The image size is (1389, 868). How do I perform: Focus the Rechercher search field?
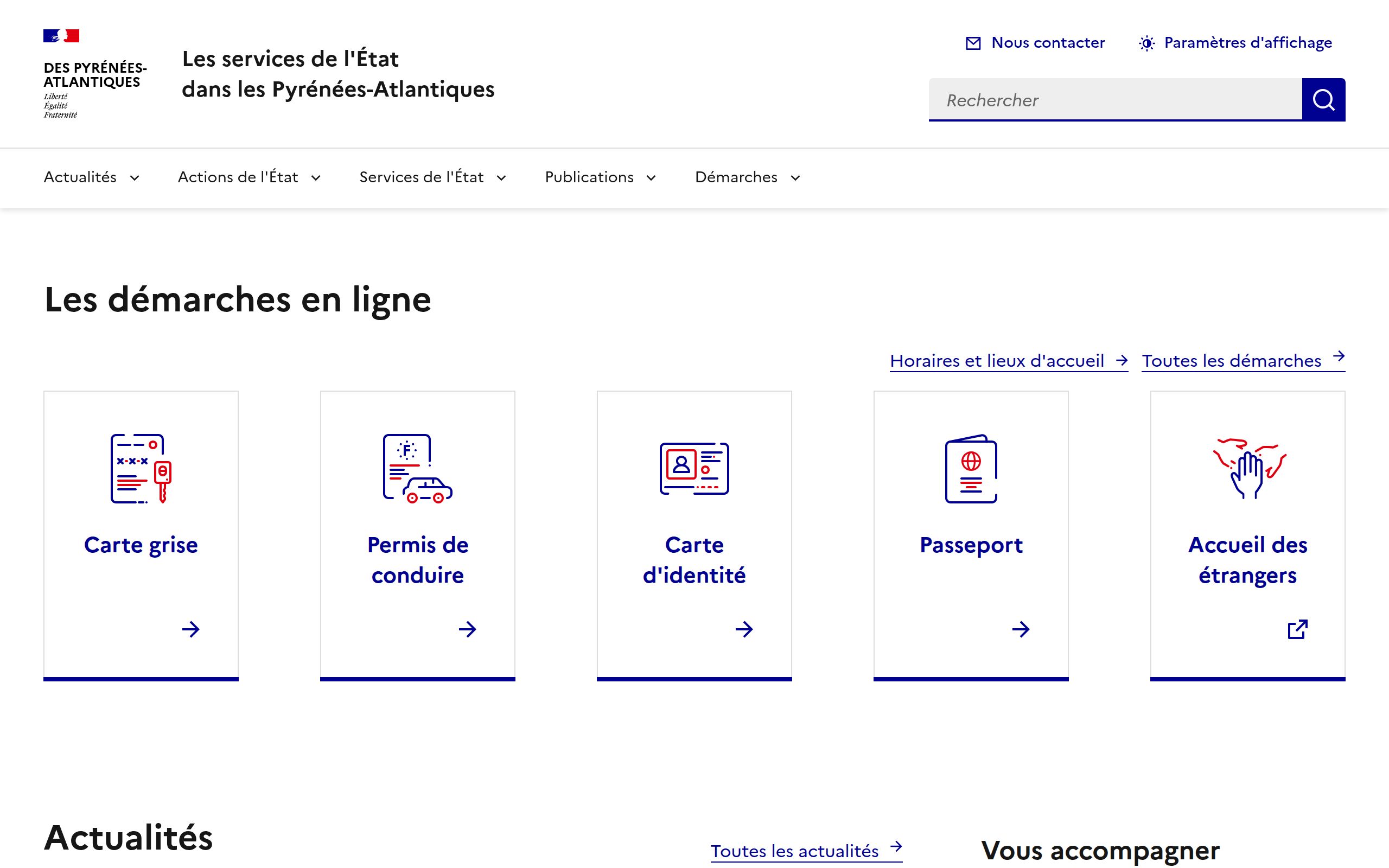click(x=1115, y=100)
